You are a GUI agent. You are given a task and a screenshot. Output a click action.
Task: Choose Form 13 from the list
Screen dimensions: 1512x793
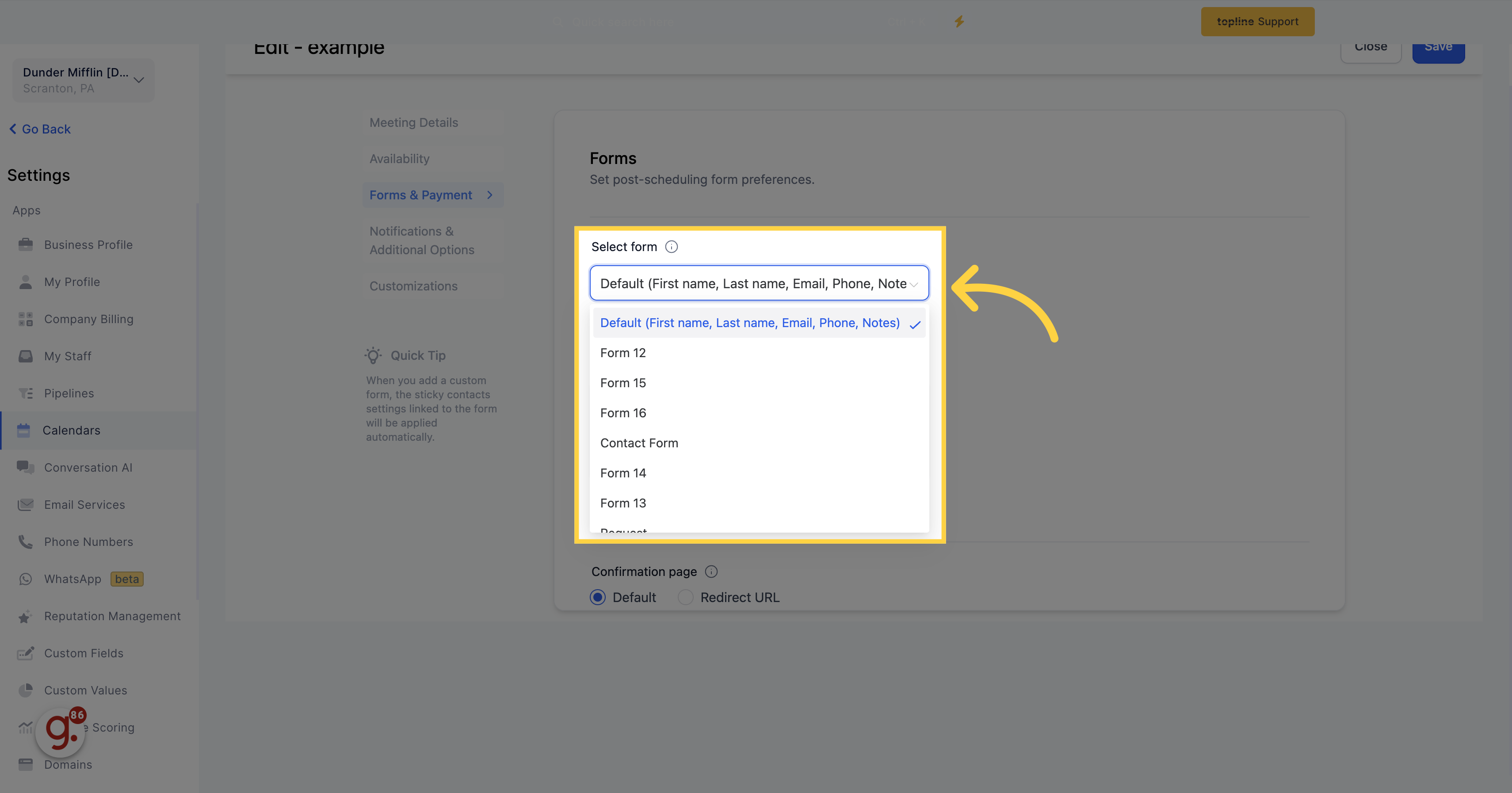tap(759, 503)
